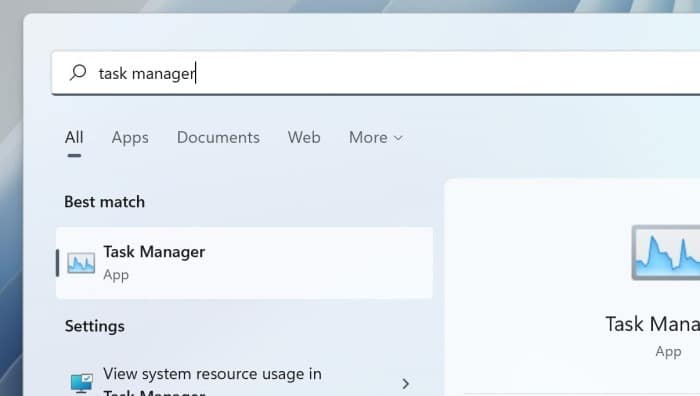Click the 'Settings' section heading text

[95, 326]
